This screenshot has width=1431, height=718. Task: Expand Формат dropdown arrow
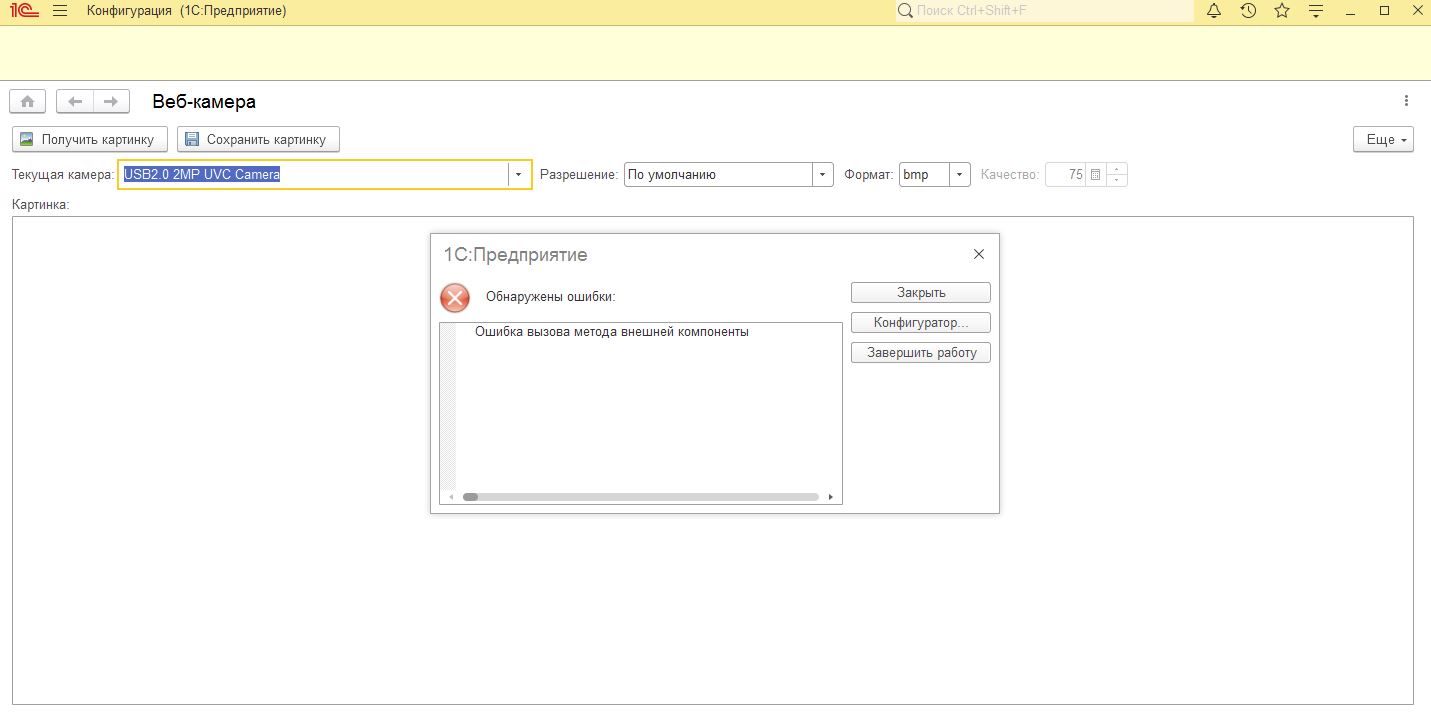pyautogui.click(x=959, y=175)
